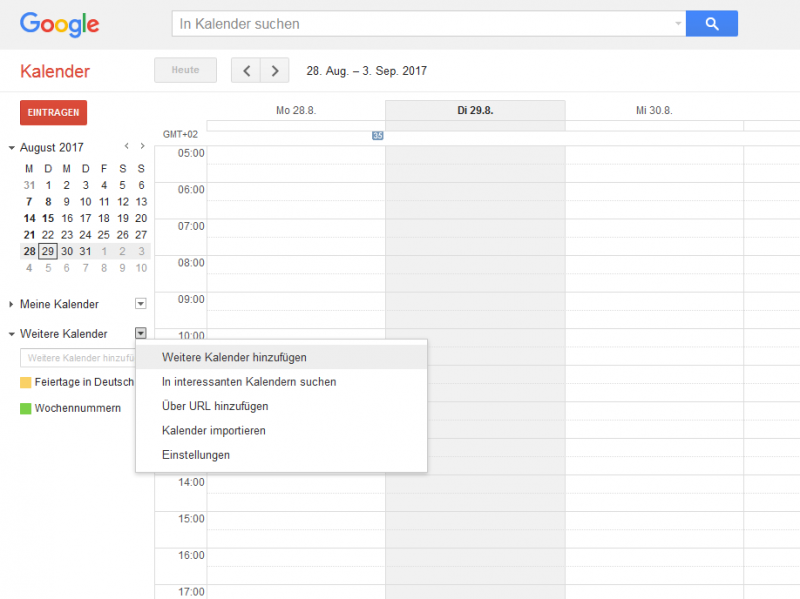
Task: Select 10 September in mini calendar
Action: [141, 268]
